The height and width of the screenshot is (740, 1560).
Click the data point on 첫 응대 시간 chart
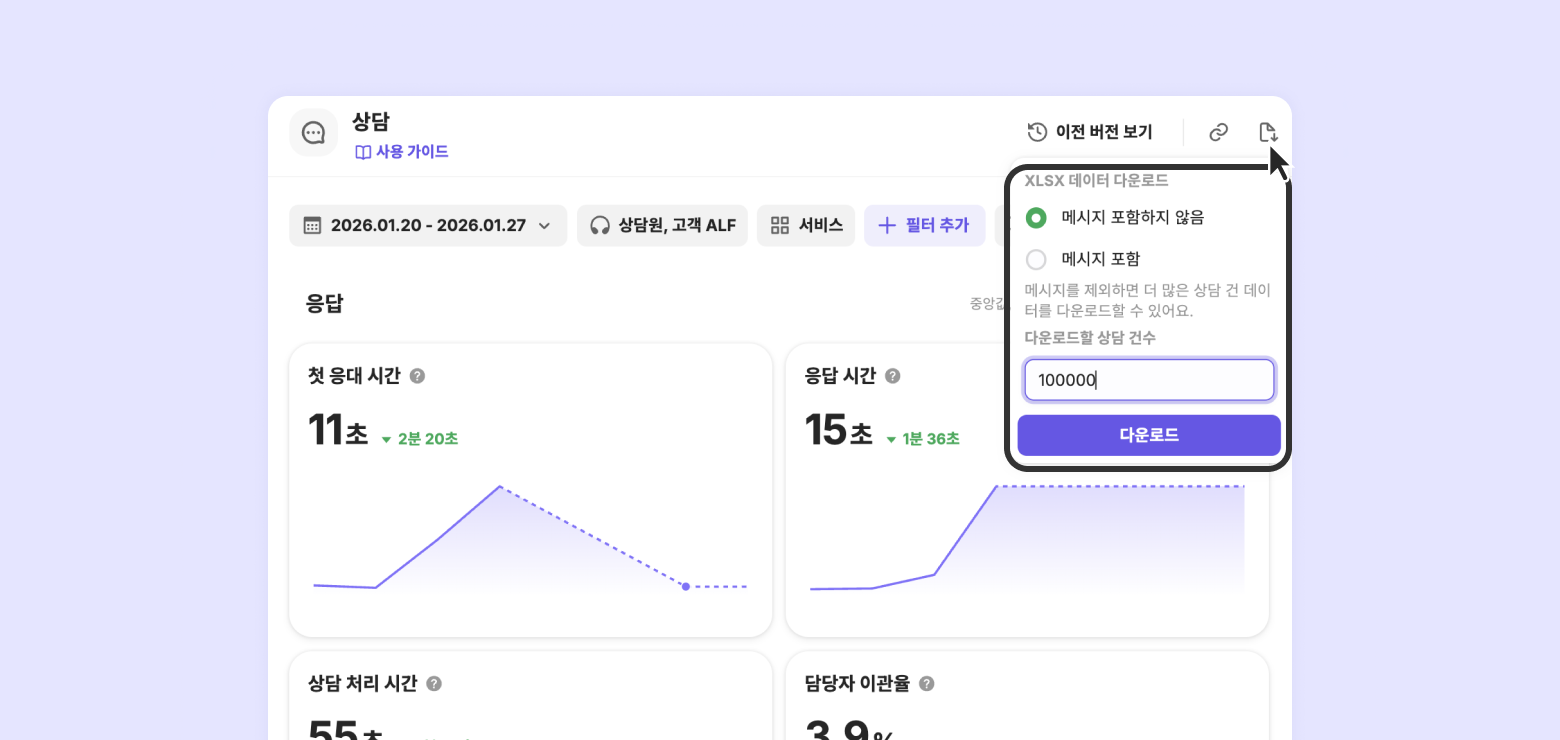685,586
